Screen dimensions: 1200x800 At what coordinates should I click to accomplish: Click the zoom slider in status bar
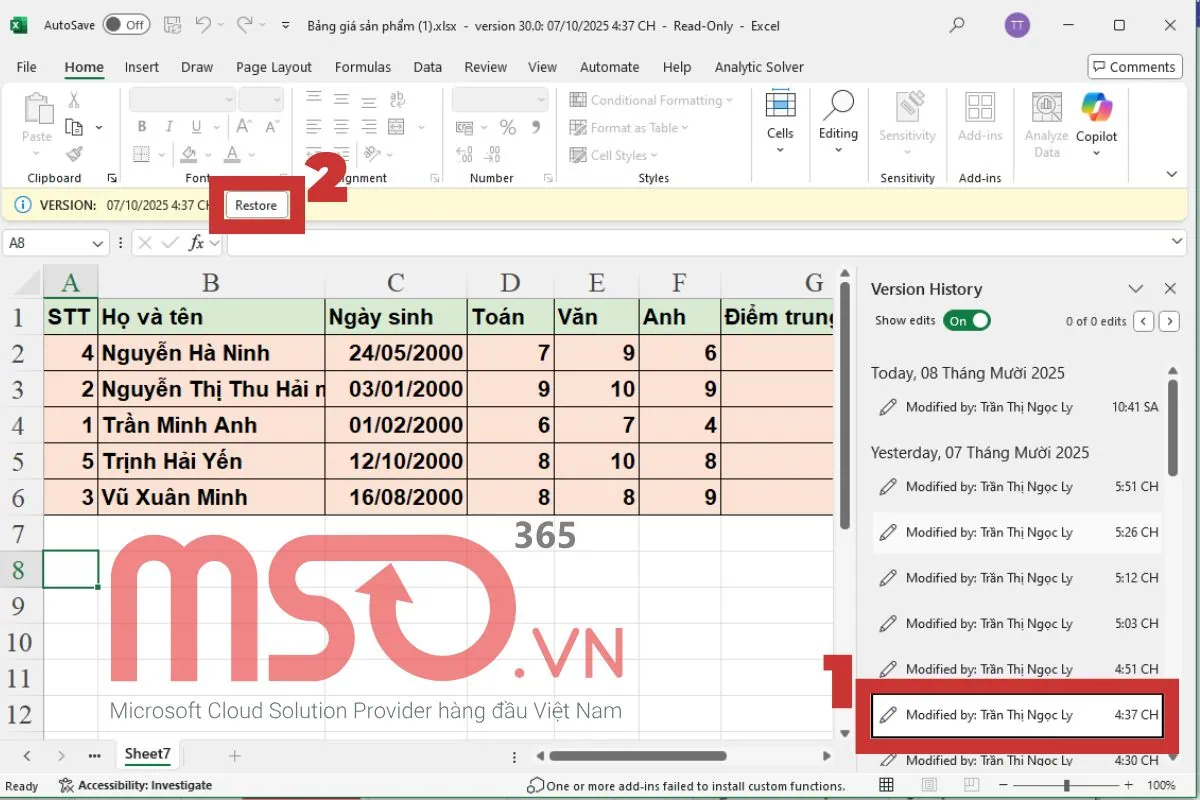click(x=1067, y=786)
